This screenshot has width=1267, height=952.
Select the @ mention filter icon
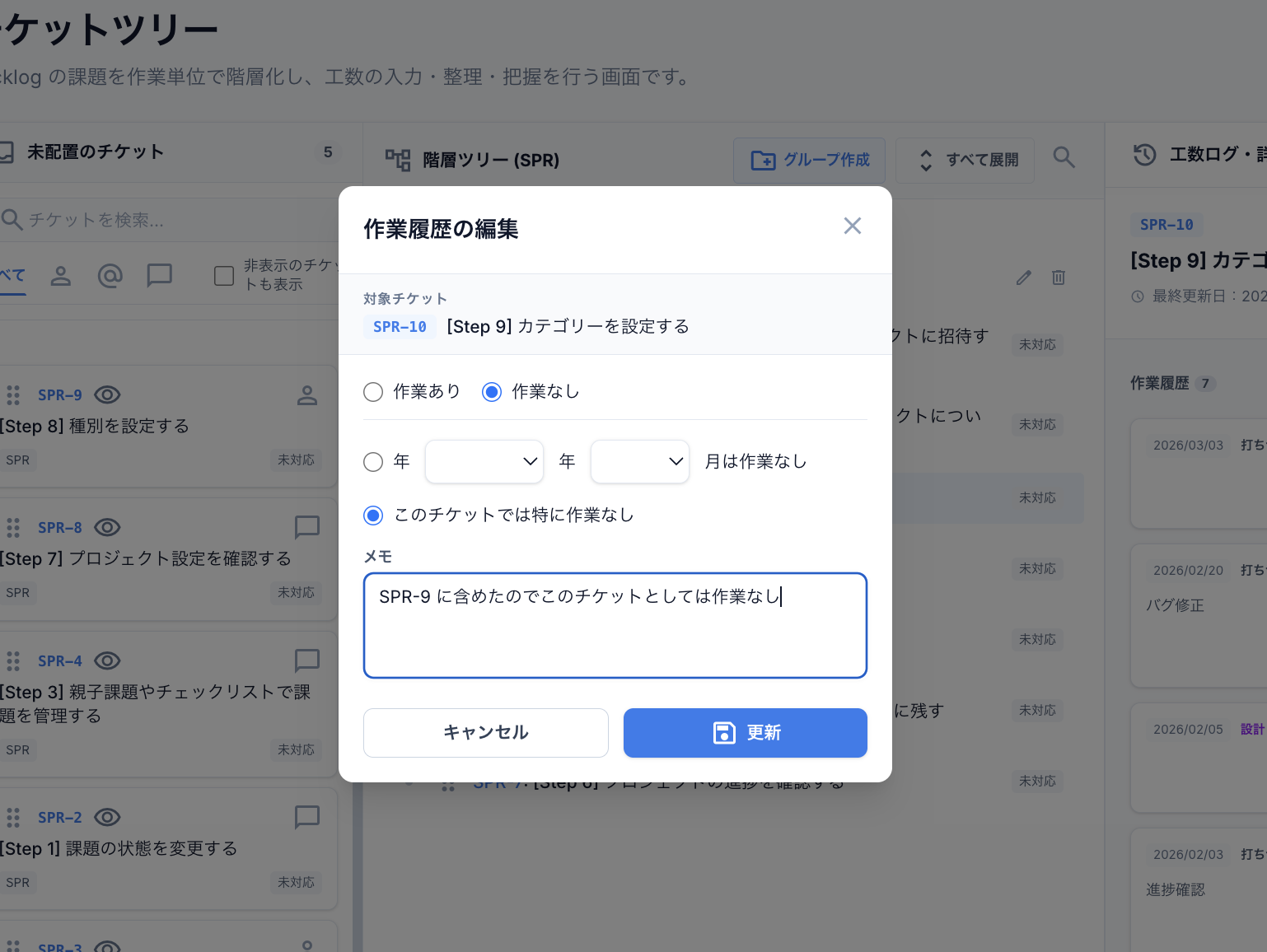(110, 276)
